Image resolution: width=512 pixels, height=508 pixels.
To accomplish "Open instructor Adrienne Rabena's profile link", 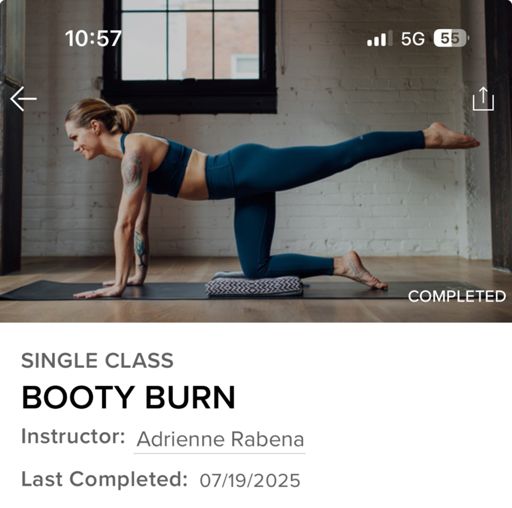I will click(220, 439).
